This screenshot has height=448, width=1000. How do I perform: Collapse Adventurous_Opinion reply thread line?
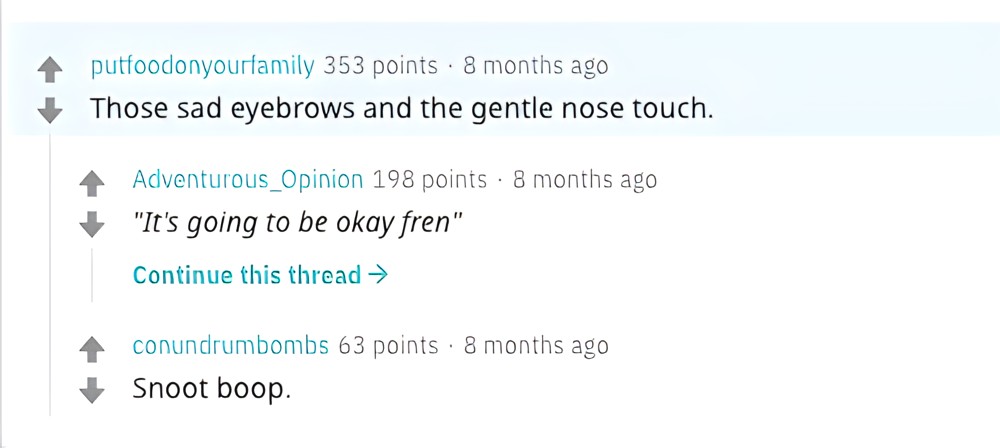(92, 275)
